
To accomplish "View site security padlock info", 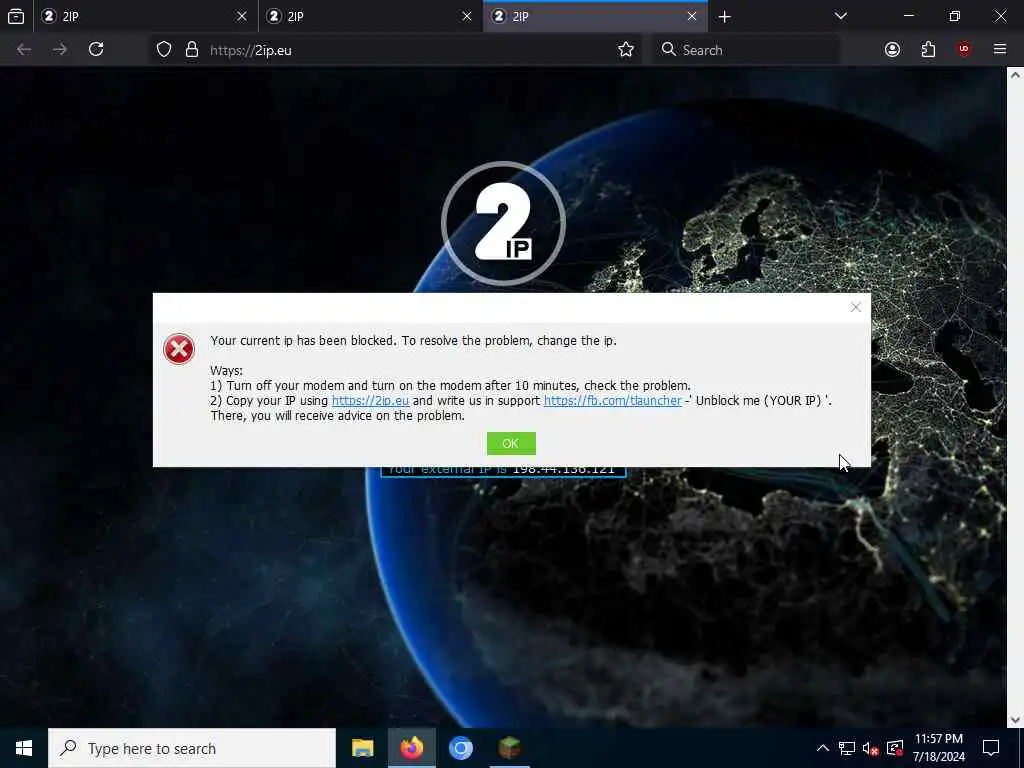I will click(x=191, y=50).
